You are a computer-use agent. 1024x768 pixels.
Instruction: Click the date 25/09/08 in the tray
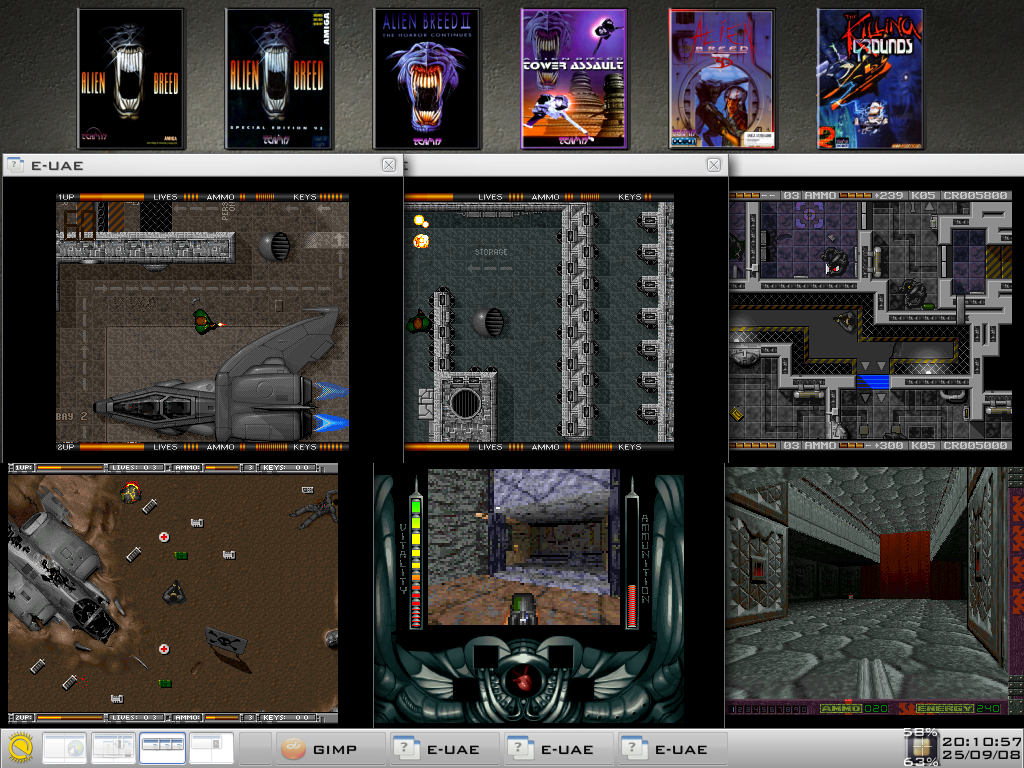coord(981,756)
